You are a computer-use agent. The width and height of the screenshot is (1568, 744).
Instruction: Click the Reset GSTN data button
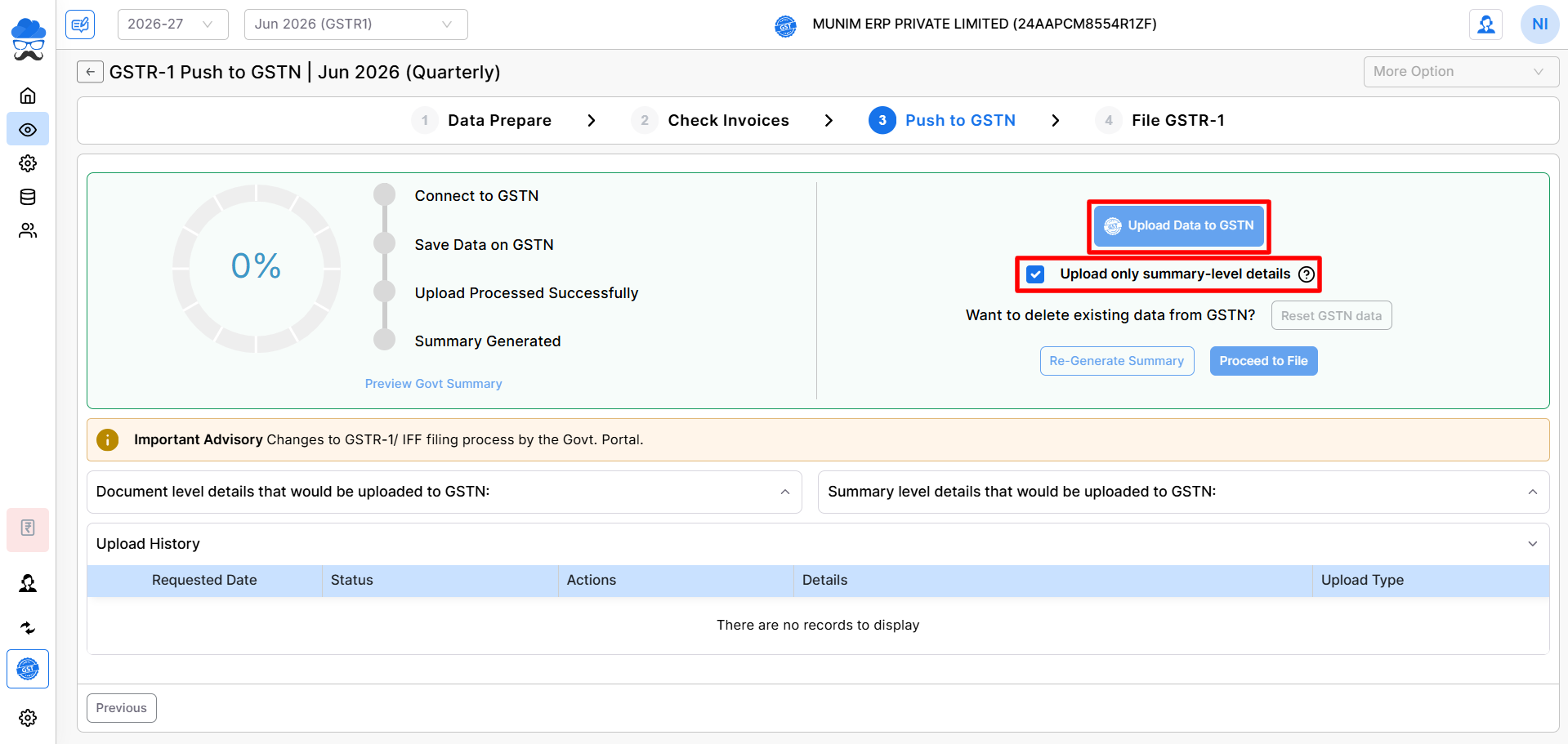pos(1331,316)
